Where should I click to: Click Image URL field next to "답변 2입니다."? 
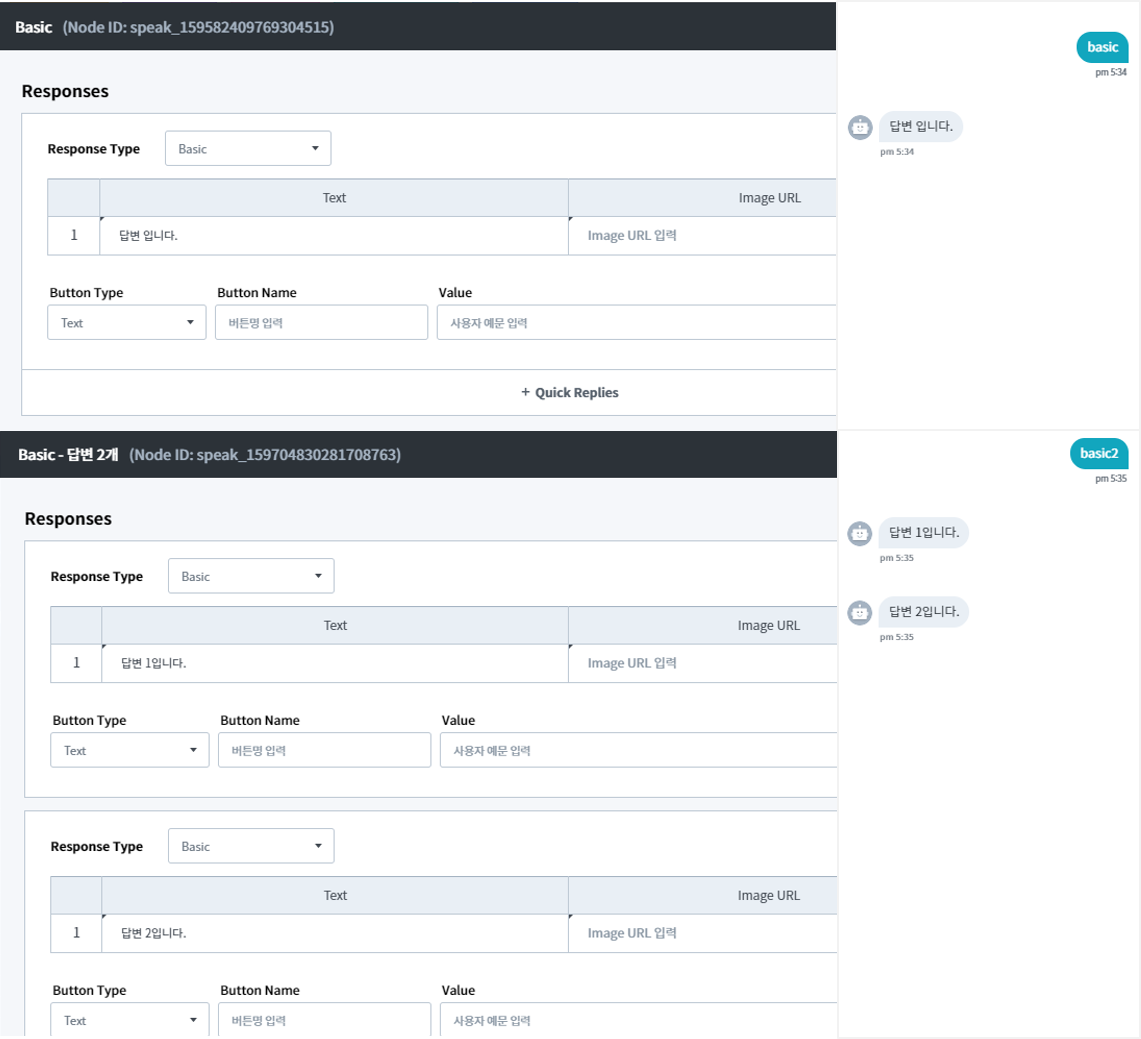click(x=701, y=933)
